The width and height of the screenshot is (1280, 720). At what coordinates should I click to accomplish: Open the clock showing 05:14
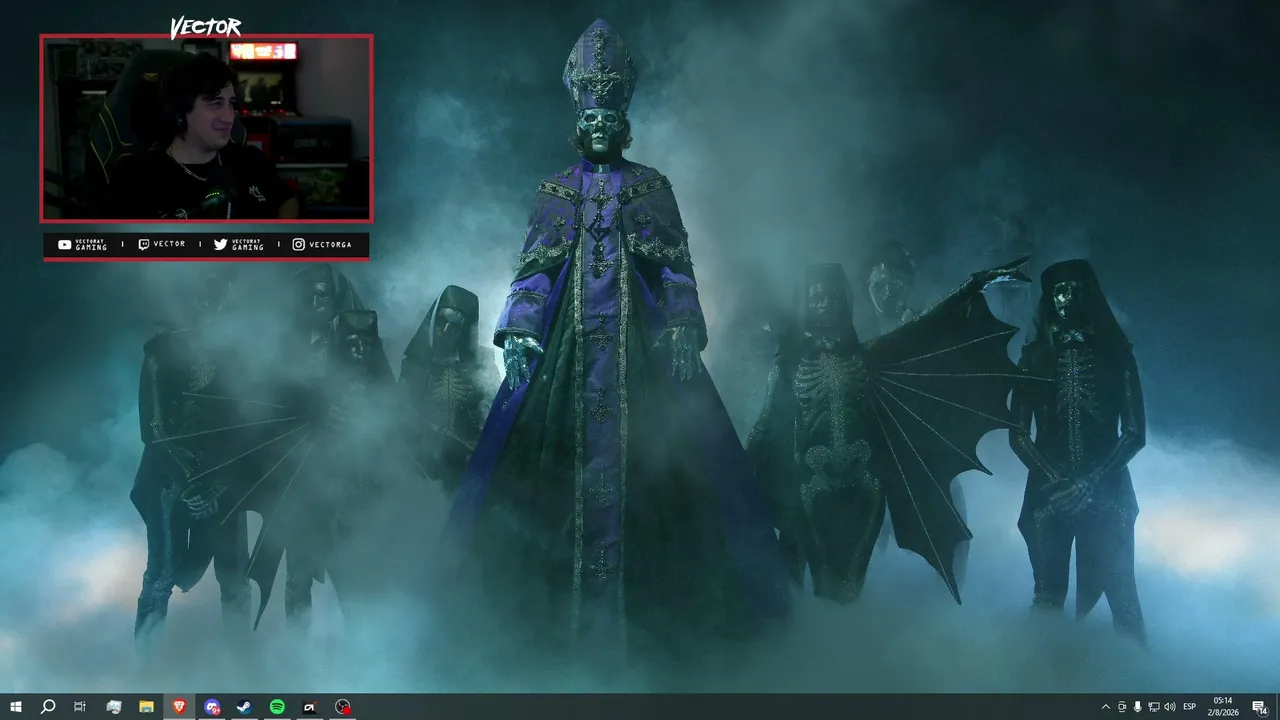1223,707
